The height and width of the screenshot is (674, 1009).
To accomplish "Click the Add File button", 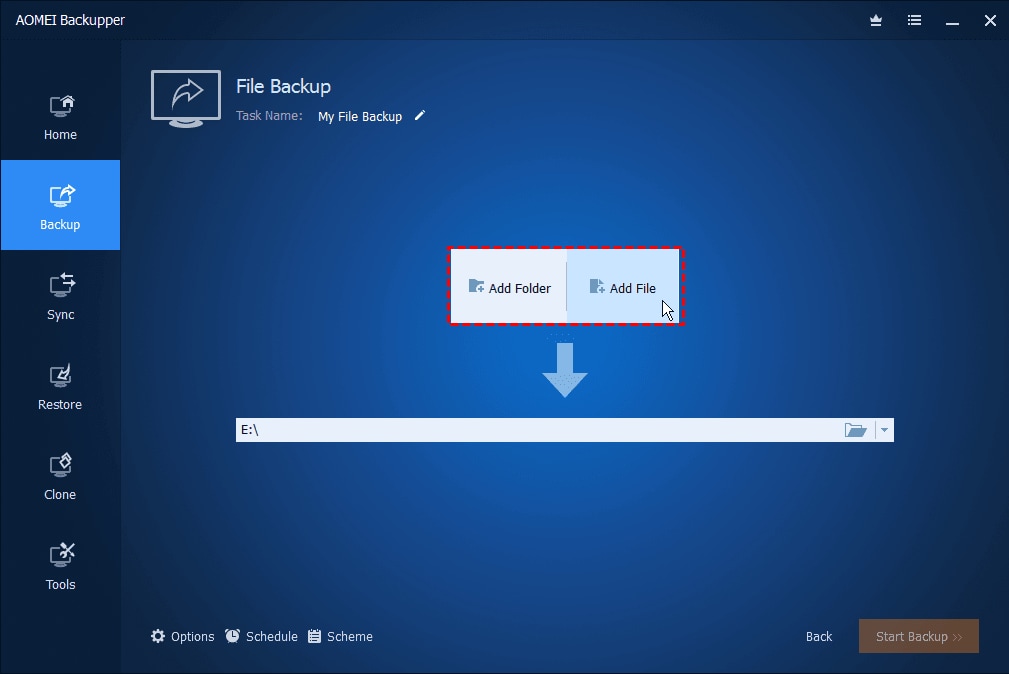I will [x=623, y=287].
